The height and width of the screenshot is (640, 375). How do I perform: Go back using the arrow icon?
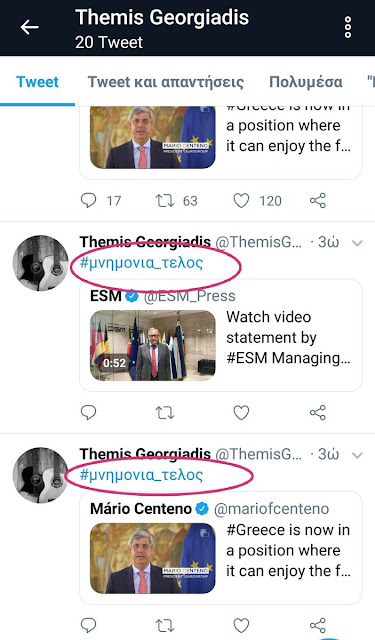click(x=29, y=27)
